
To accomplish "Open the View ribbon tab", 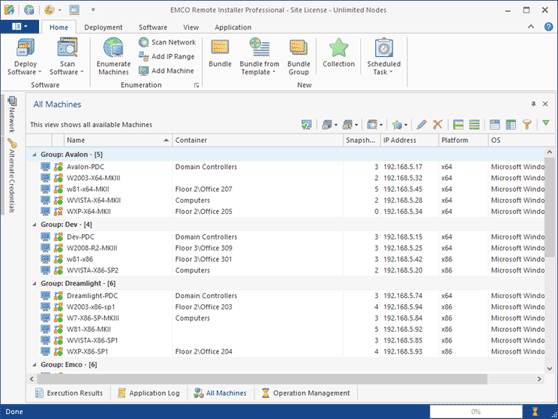I will tap(191, 27).
